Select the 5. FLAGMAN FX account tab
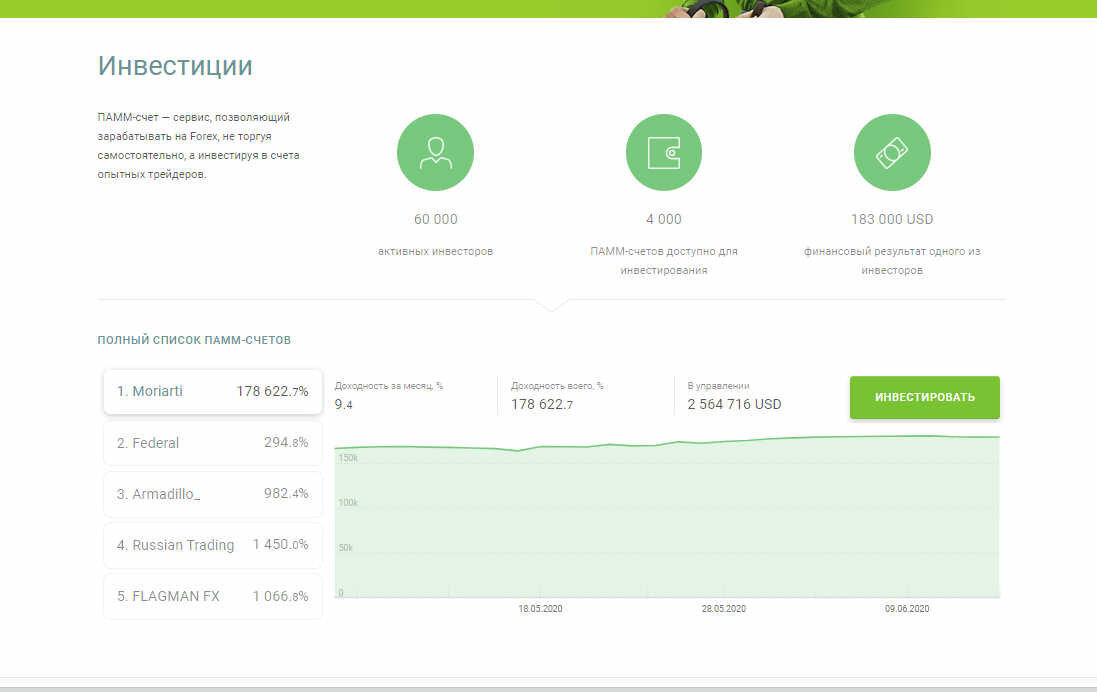 [x=213, y=596]
